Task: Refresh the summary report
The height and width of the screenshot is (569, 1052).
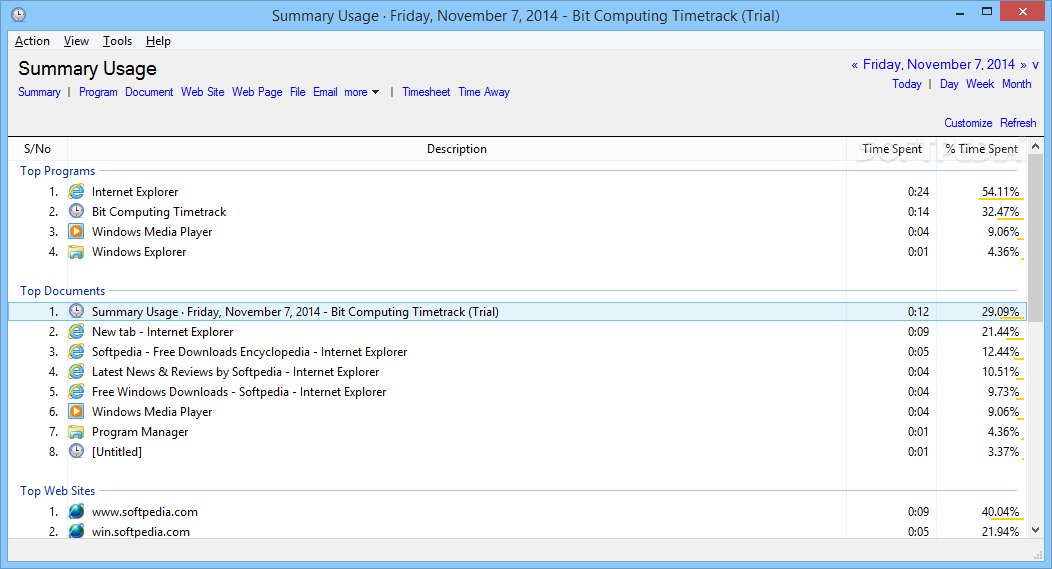Action: [1018, 123]
